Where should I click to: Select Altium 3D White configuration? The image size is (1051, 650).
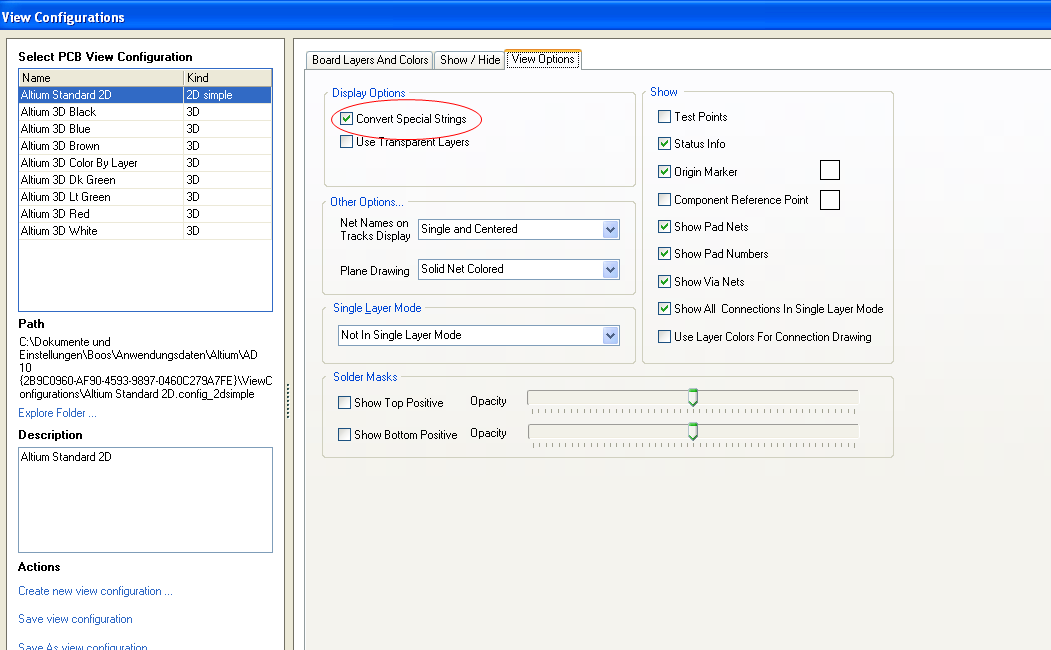pos(145,231)
